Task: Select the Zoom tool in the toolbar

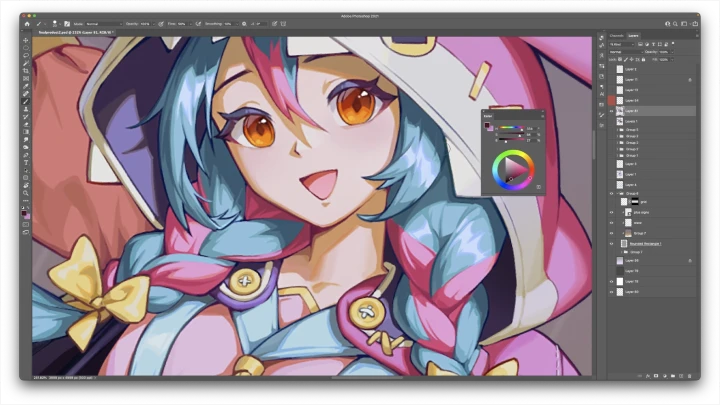Action: [26, 192]
